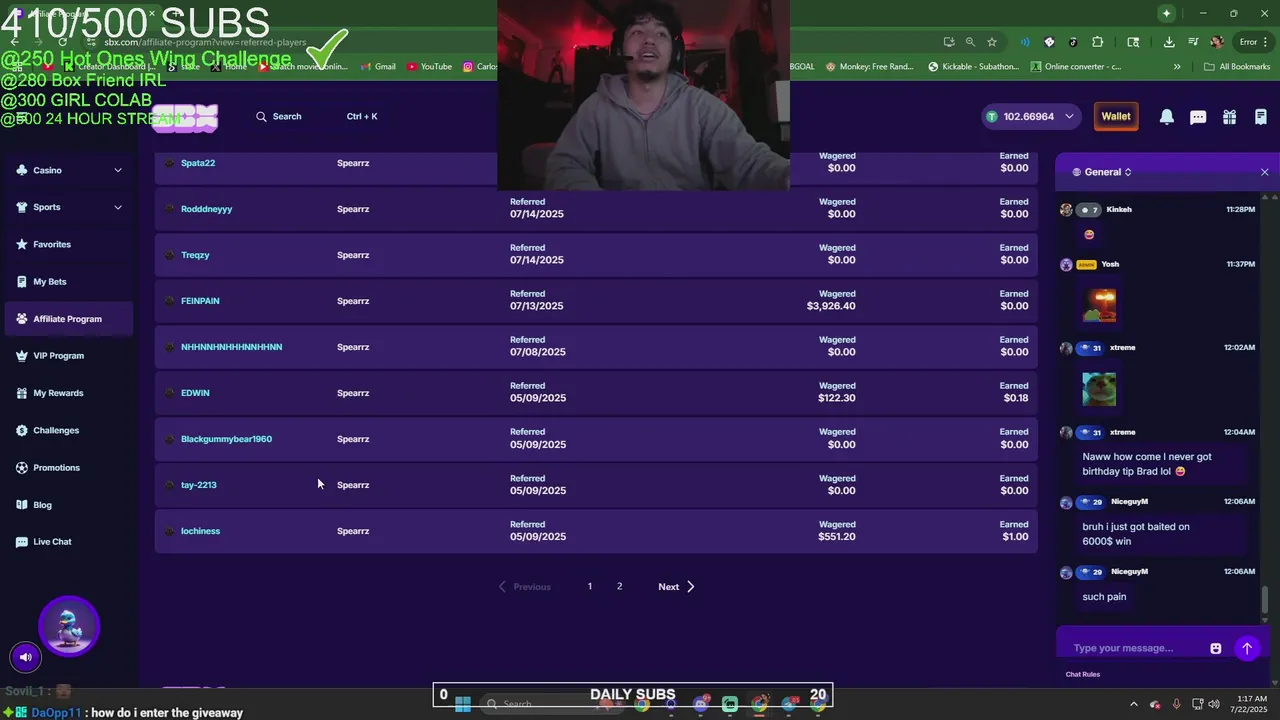
Task: Click the Casino sidebar icon
Action: [22, 170]
